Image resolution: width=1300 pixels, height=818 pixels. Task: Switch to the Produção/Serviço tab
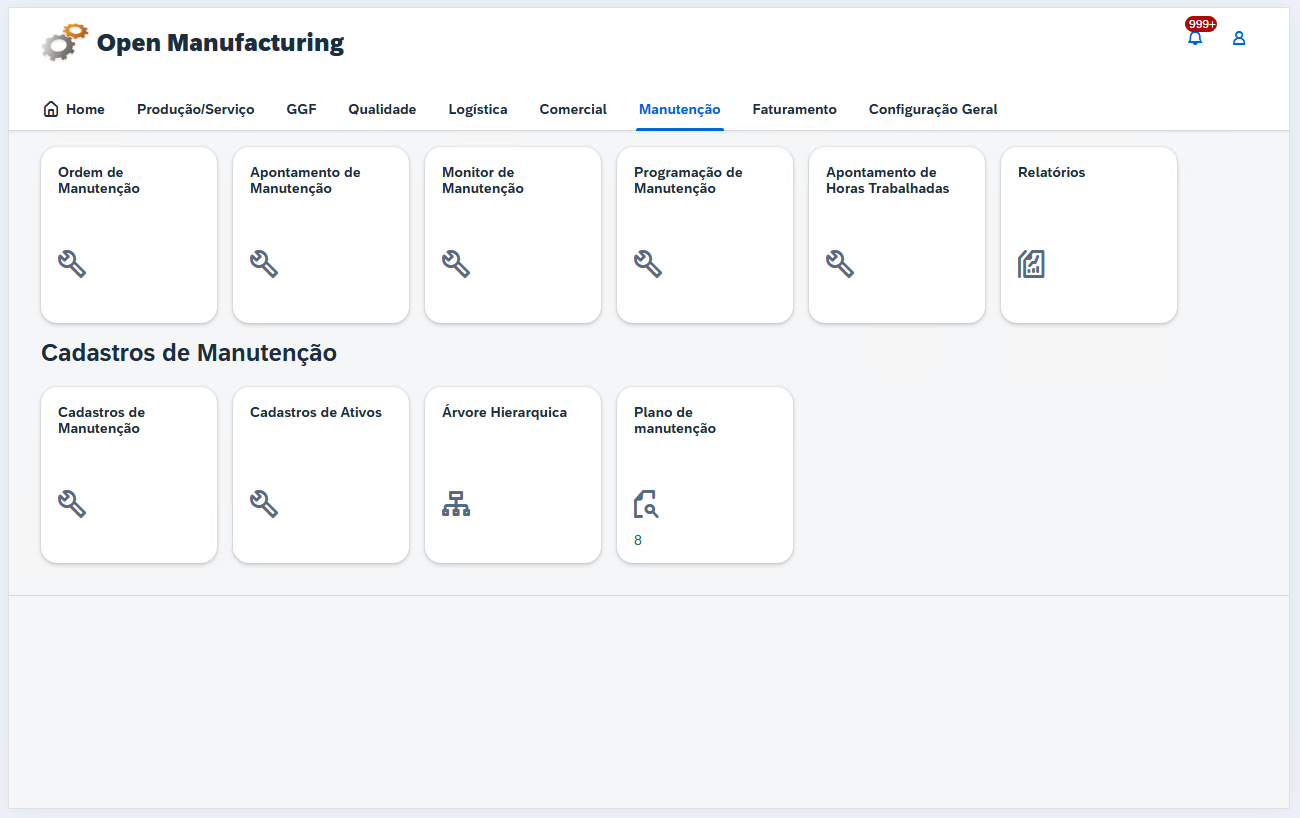click(x=195, y=109)
